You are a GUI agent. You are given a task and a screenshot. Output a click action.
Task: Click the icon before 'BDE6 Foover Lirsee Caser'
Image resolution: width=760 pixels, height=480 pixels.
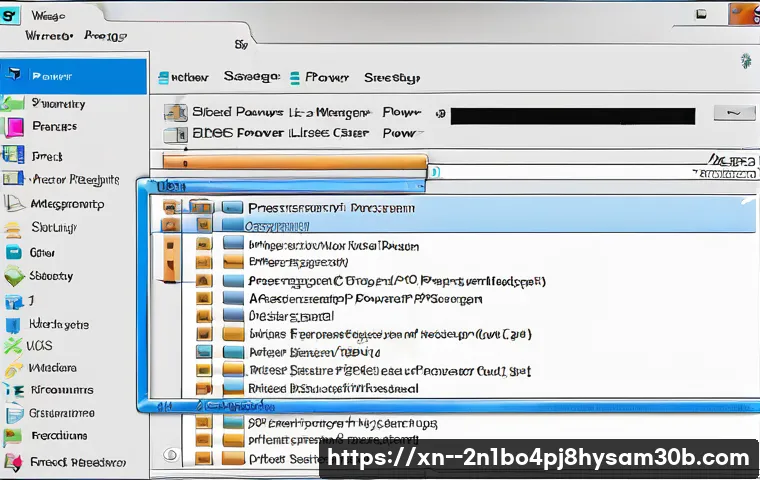(x=175, y=135)
